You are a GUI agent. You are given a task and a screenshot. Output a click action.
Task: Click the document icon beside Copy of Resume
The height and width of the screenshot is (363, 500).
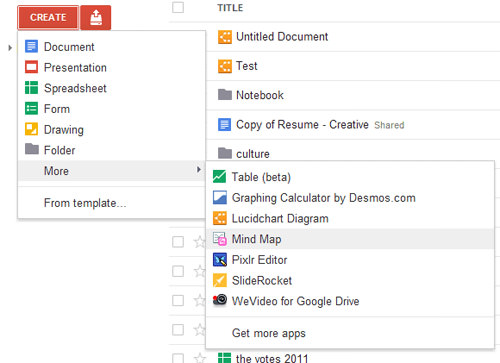[224, 125]
